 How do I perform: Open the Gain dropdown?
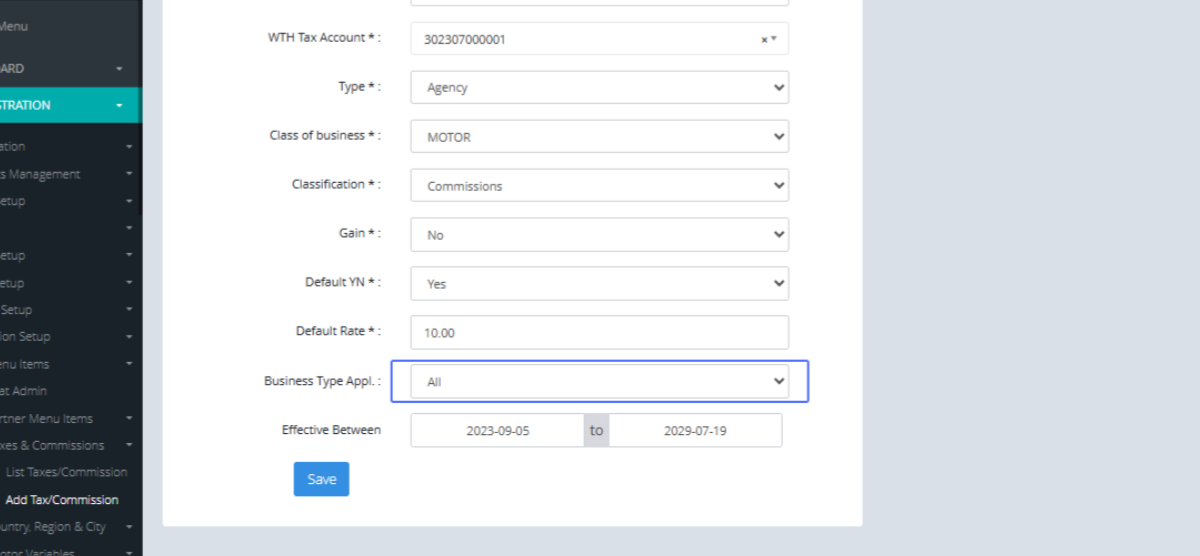[x=599, y=235]
